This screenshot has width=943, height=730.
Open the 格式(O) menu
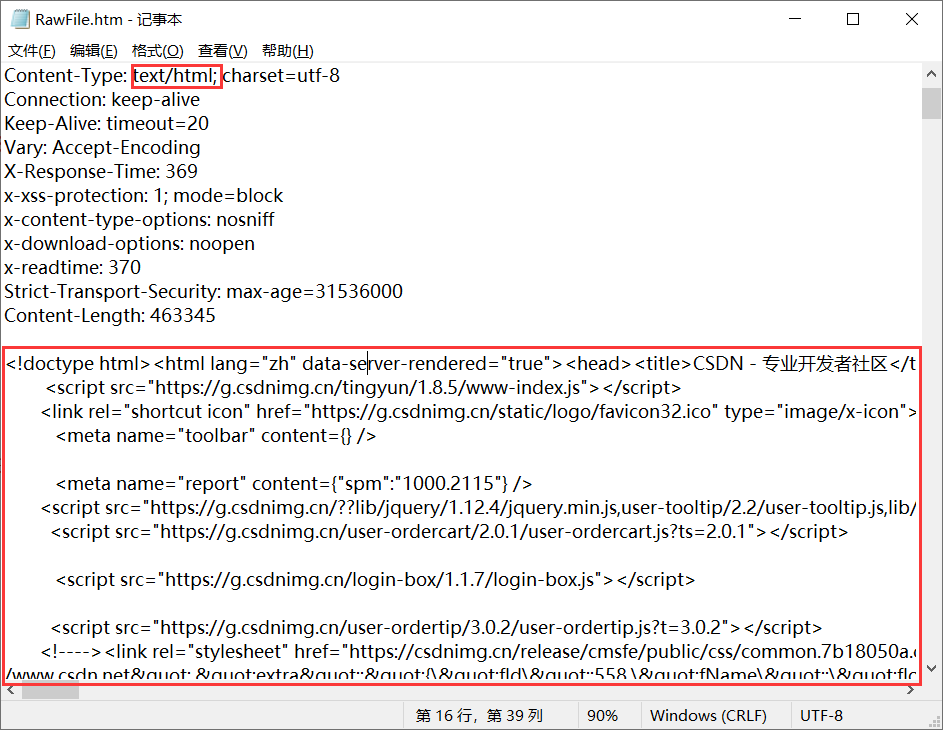[158, 51]
